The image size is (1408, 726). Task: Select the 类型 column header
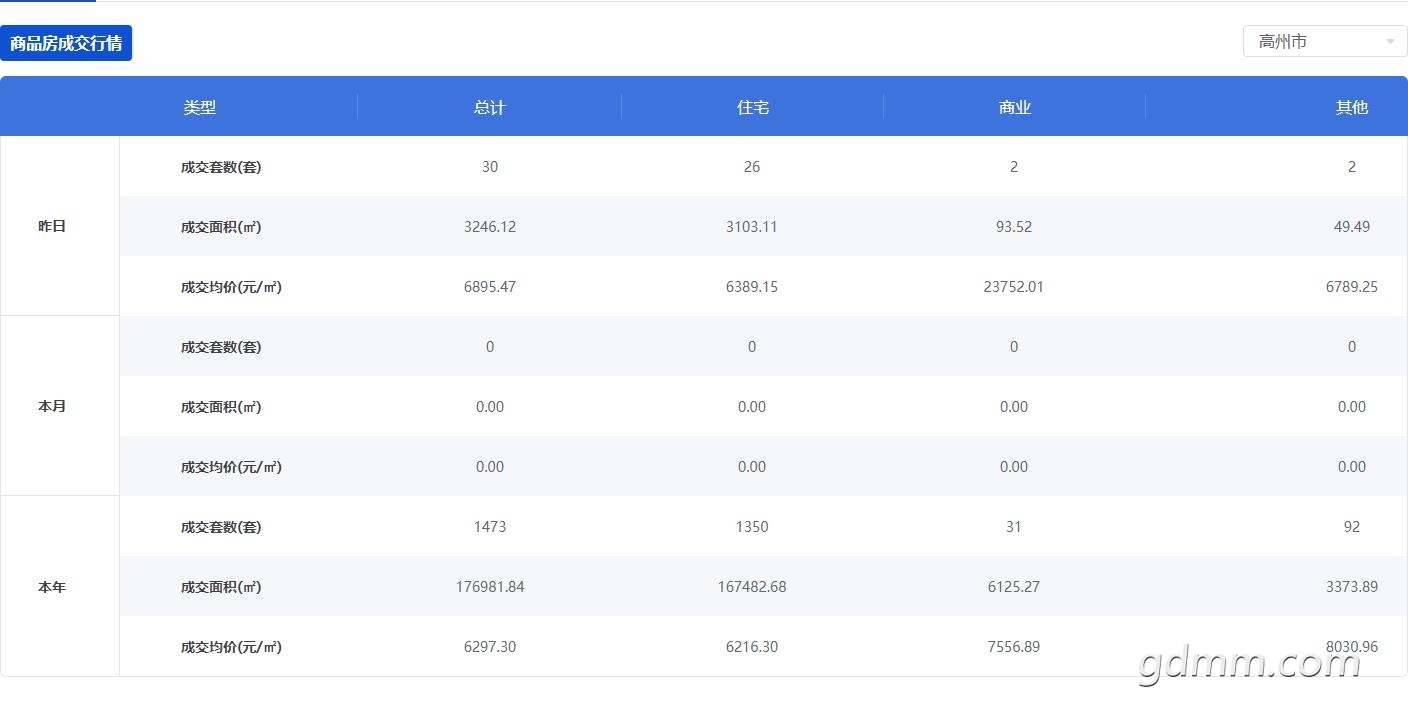tap(199, 107)
